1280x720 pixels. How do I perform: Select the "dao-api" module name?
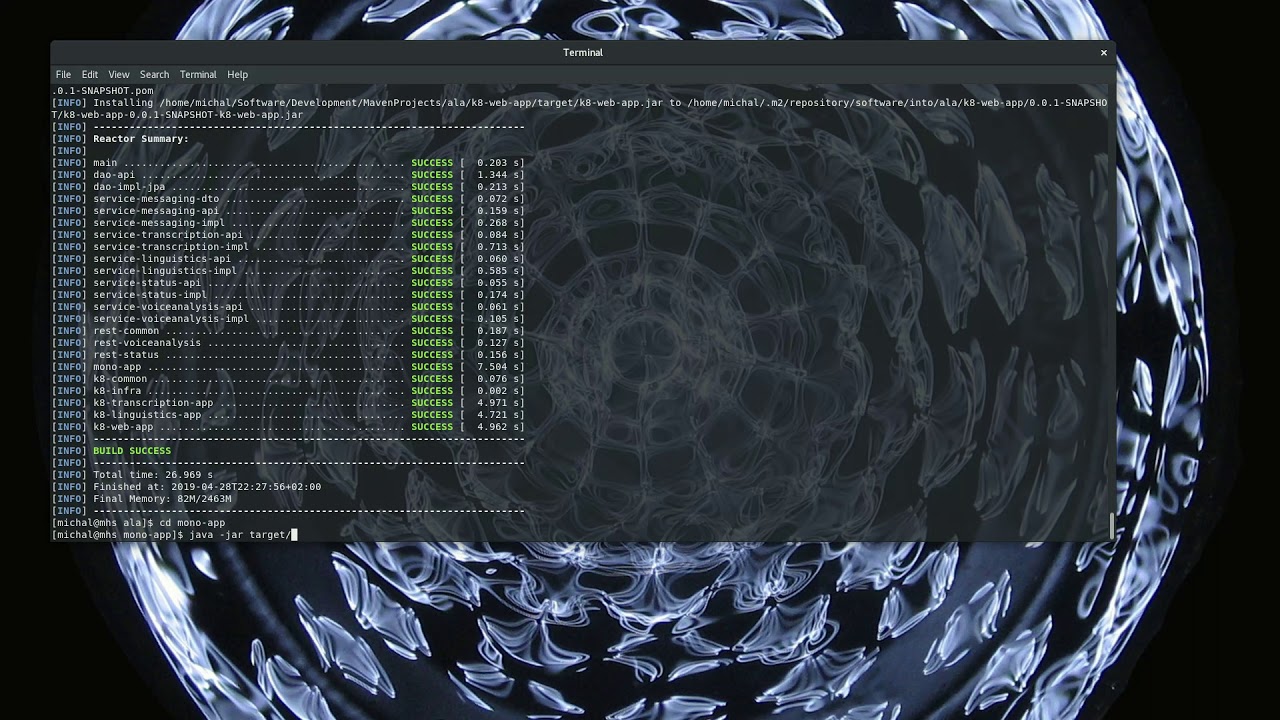(114, 175)
